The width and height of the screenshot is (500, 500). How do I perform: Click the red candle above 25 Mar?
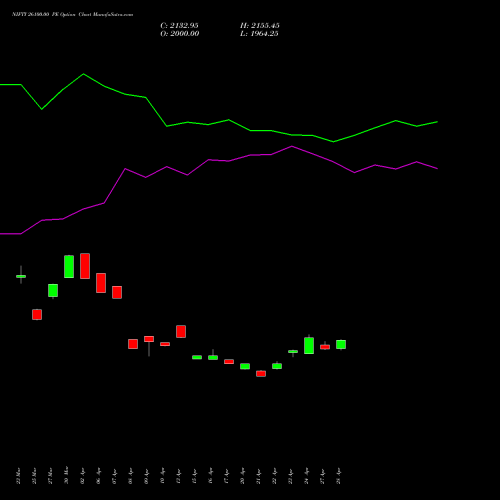coord(37,314)
